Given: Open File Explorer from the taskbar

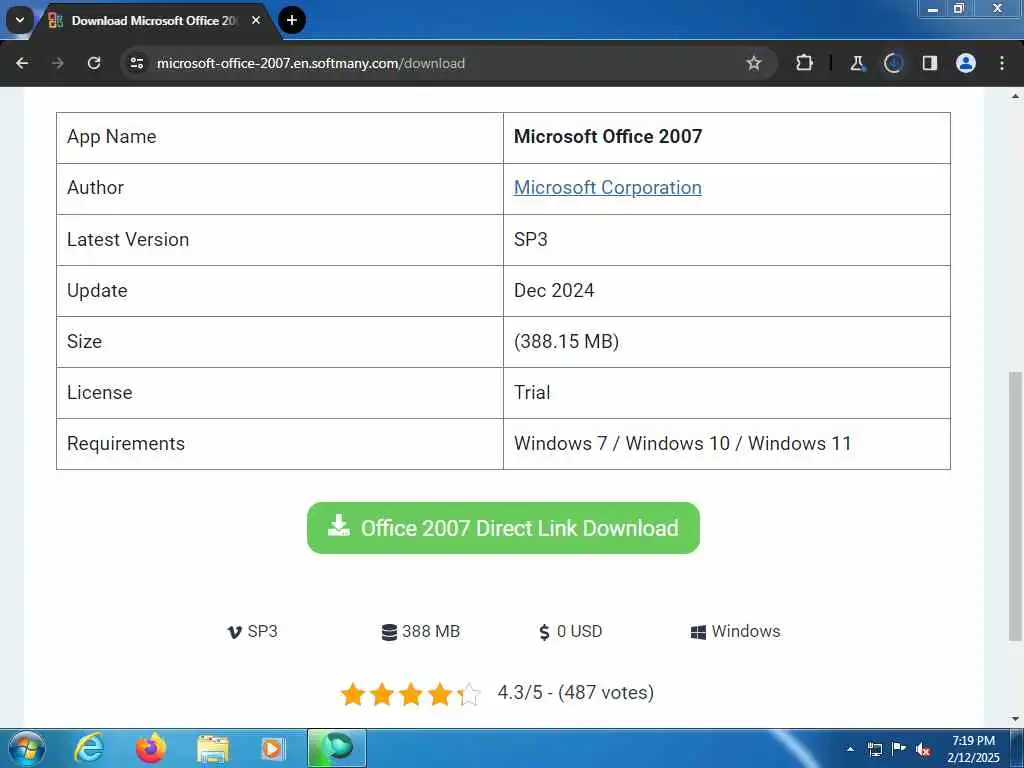Looking at the screenshot, I should [213, 749].
